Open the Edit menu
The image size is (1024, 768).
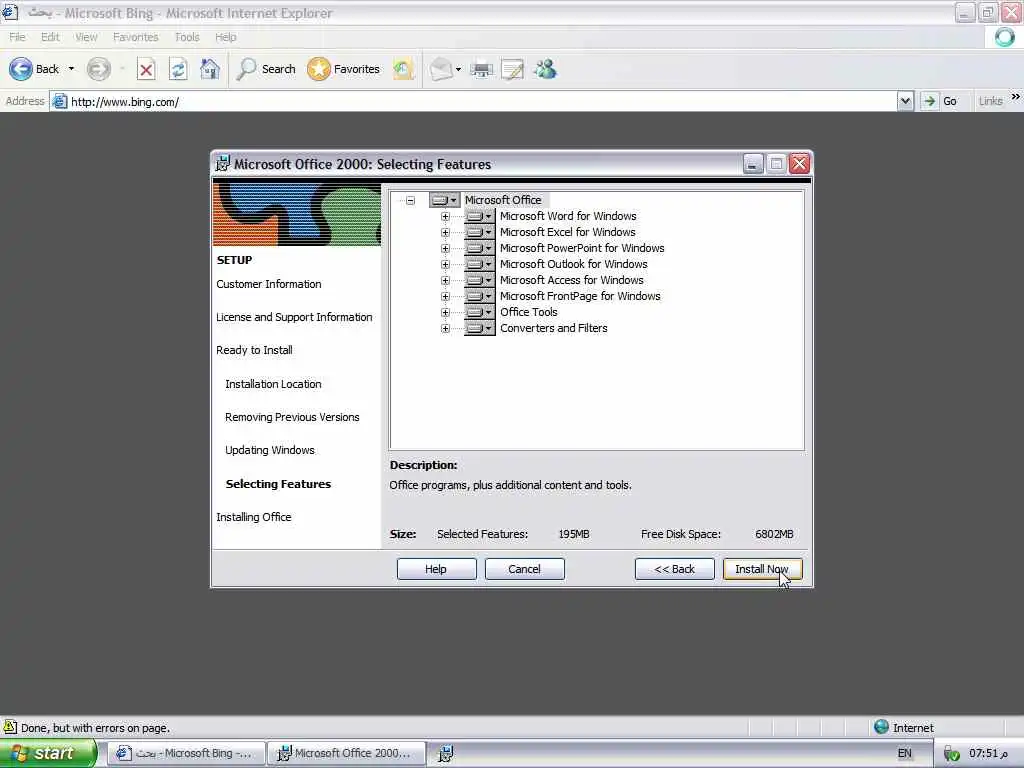tap(50, 37)
